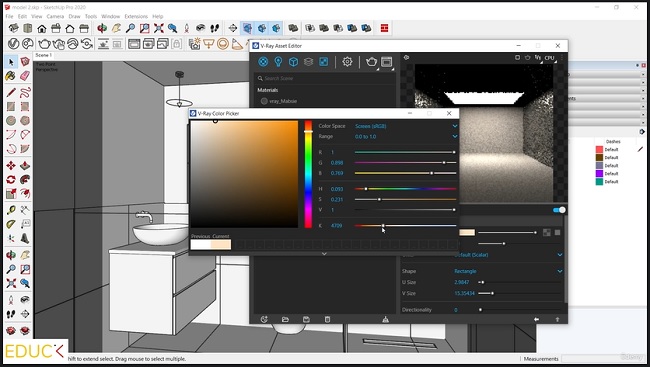Open the Default (Scalar) units dropdown

coord(508,255)
